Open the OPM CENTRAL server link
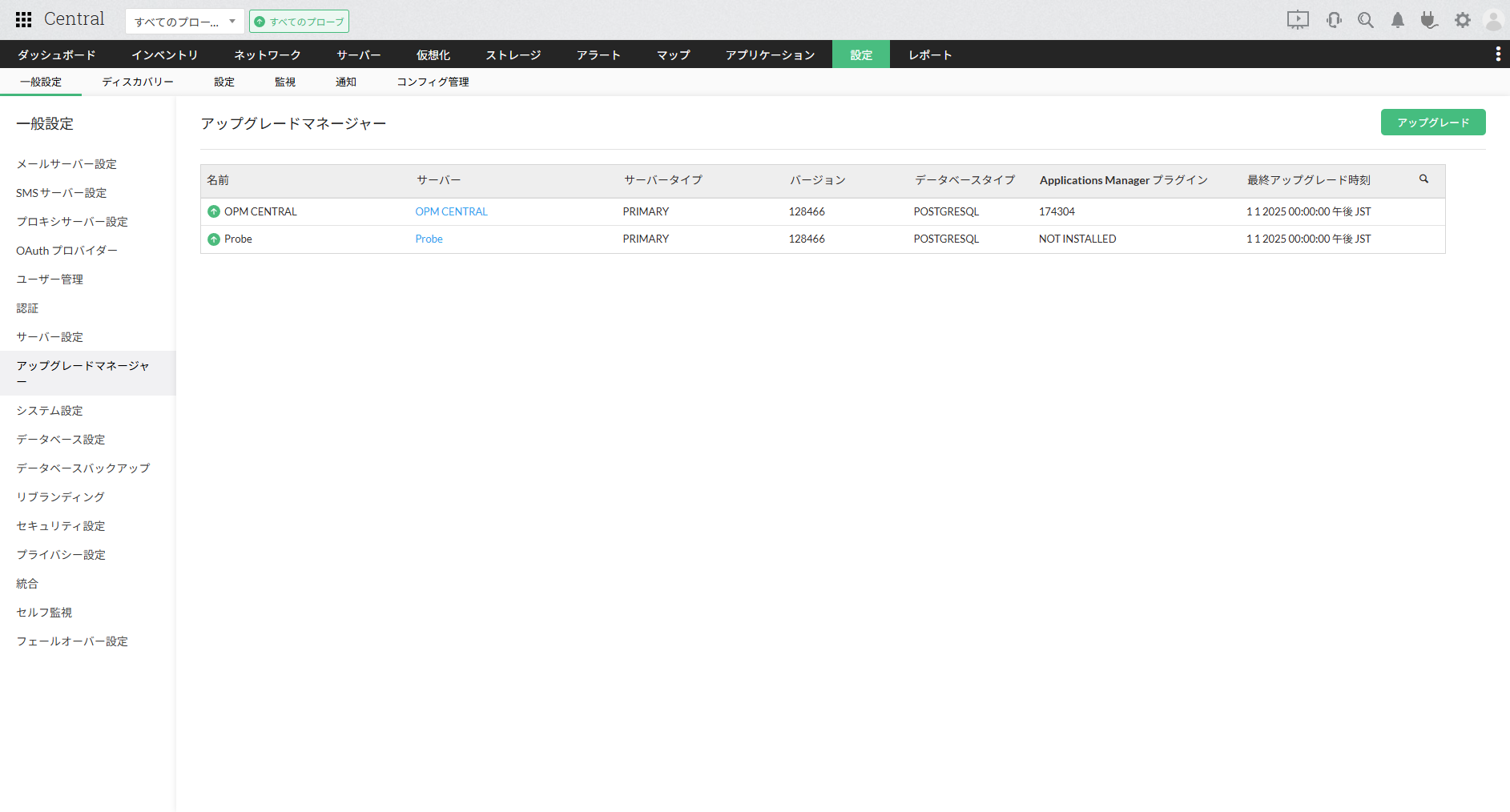Image resolution: width=1510 pixels, height=812 pixels. point(451,211)
